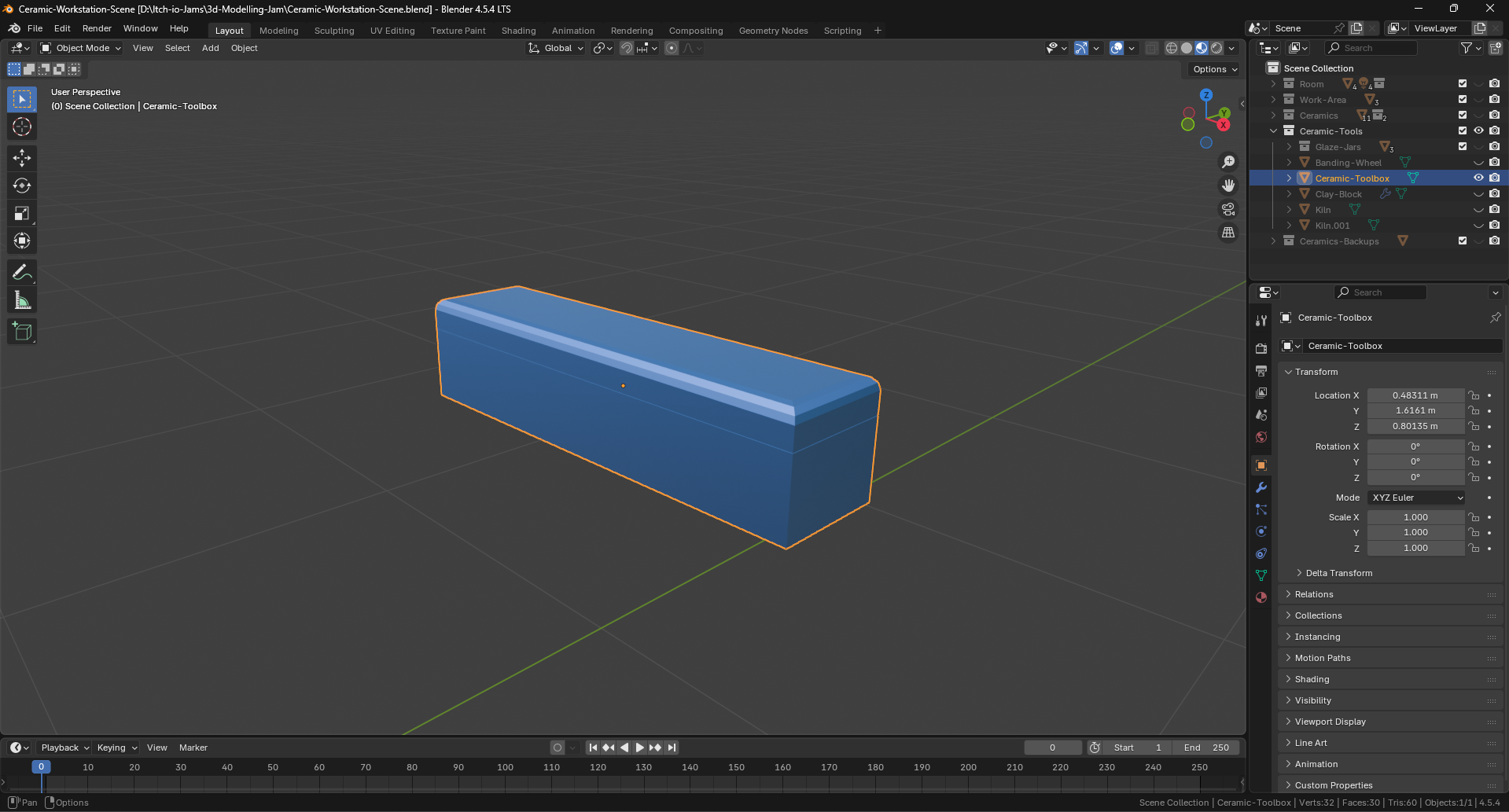
Task: Open the Render menu
Action: pyautogui.click(x=97, y=28)
